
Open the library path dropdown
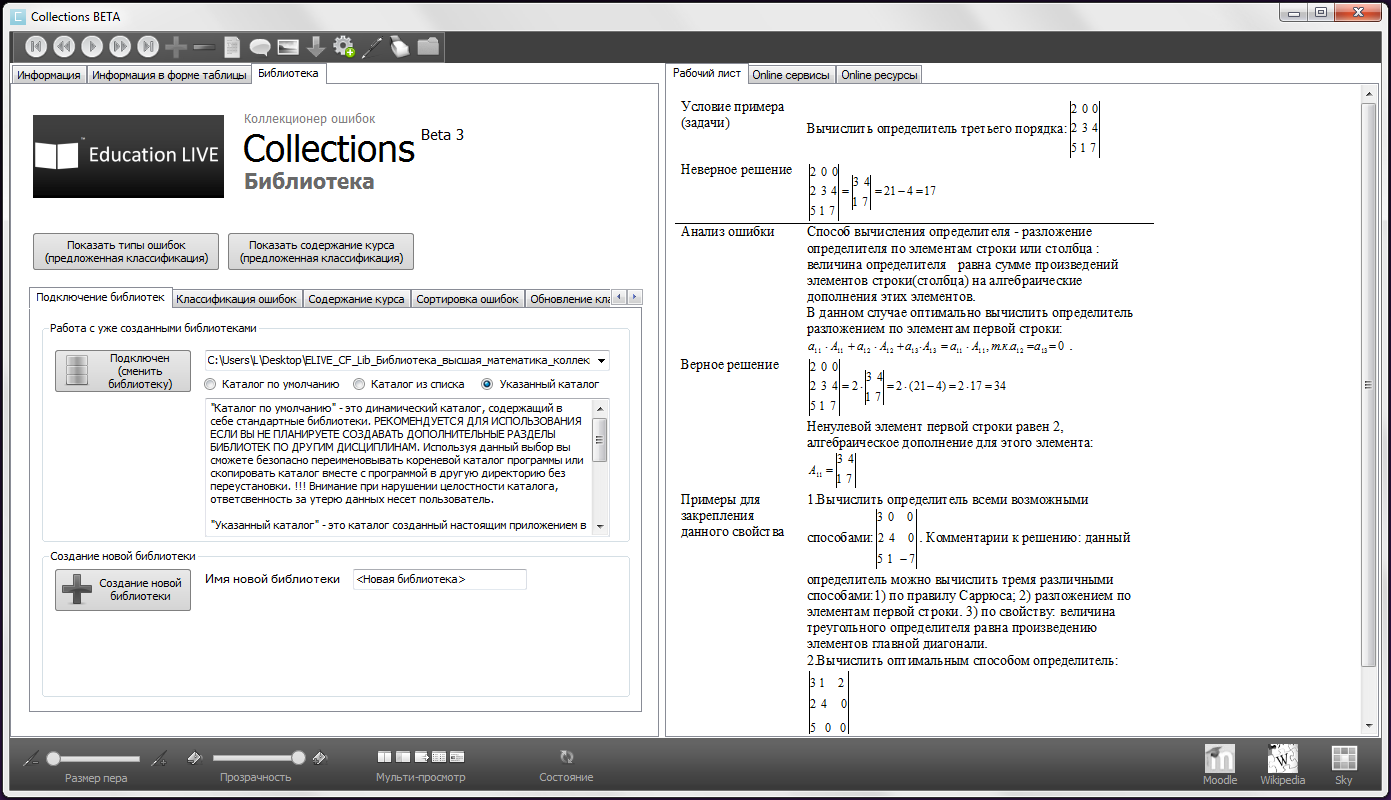point(601,360)
